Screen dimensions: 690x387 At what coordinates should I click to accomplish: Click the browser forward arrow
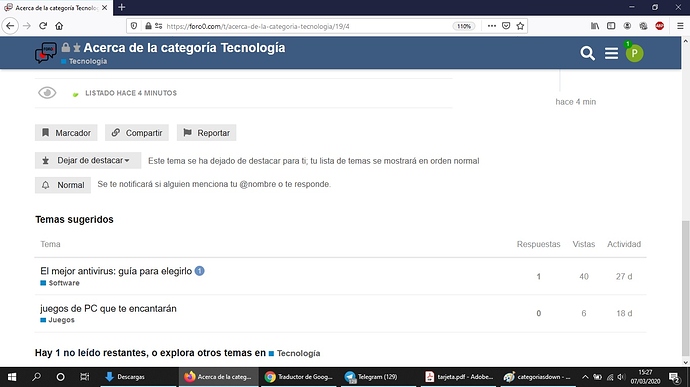[27, 26]
